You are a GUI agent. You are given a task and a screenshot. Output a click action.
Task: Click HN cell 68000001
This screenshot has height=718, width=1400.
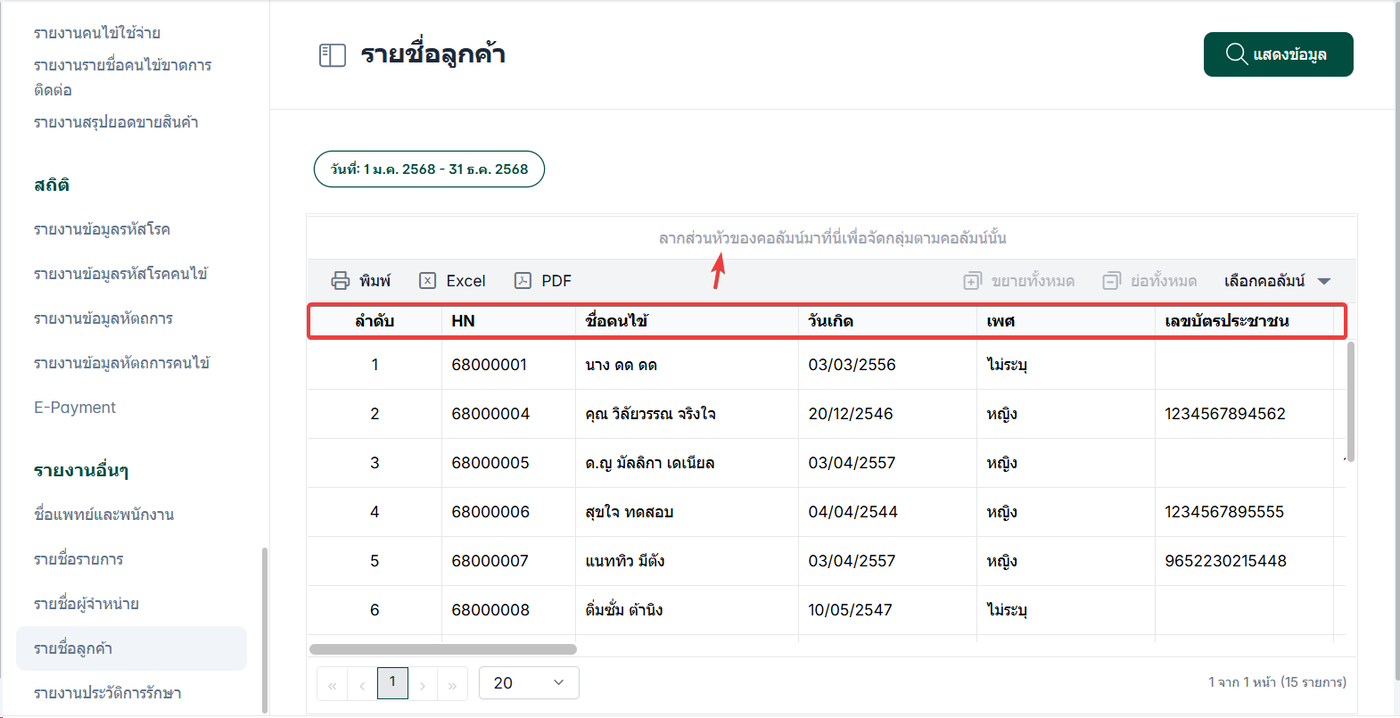coord(489,364)
